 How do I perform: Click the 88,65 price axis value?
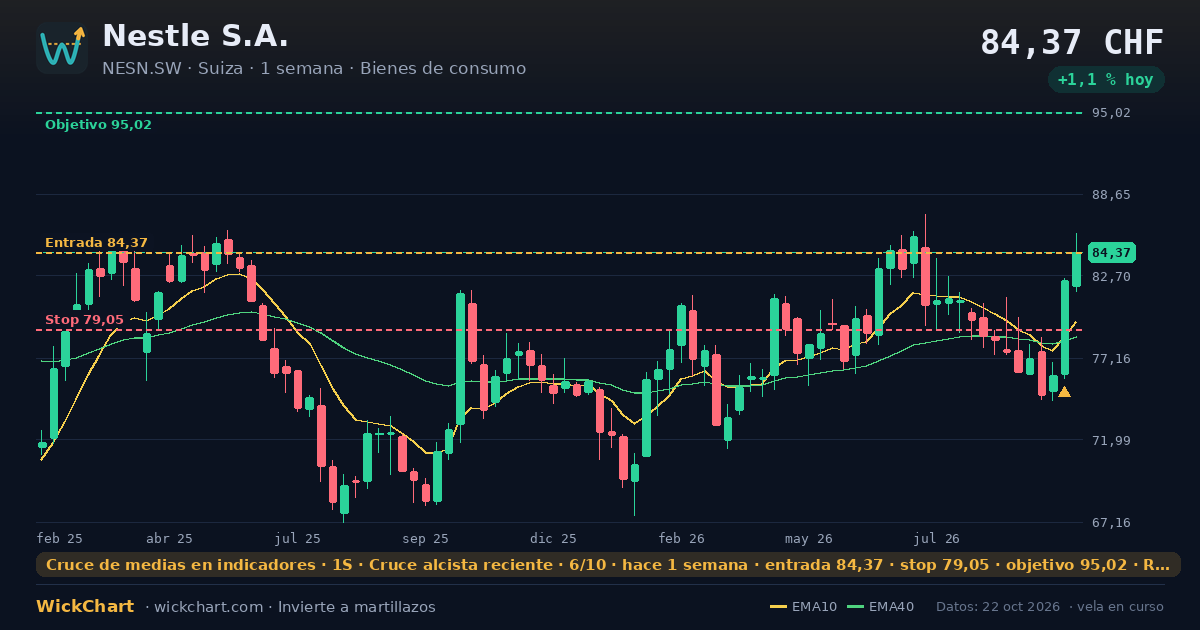tap(1111, 195)
